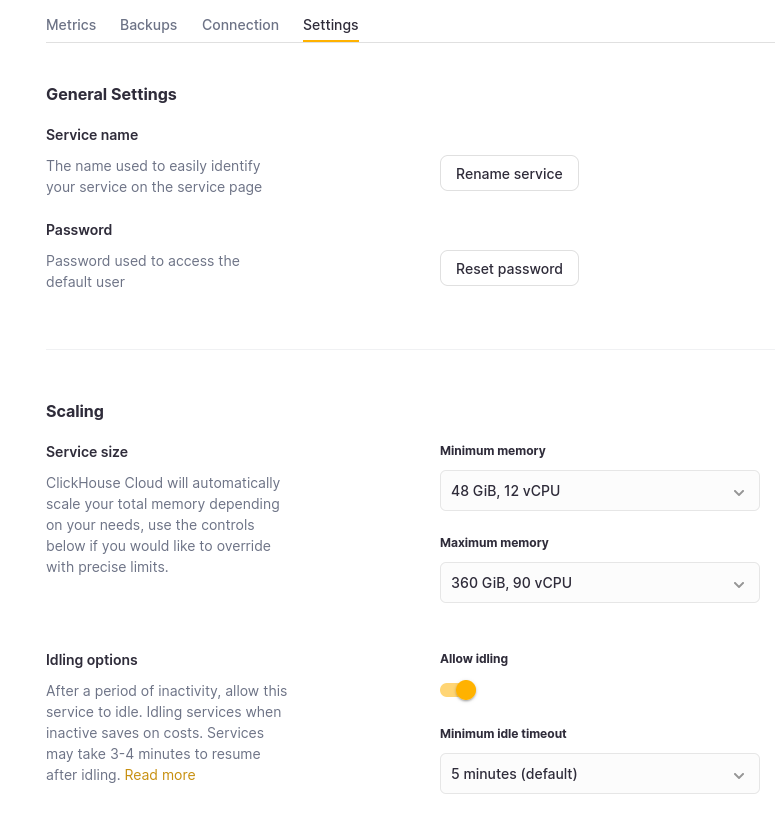This screenshot has height=814, width=775.
Task: Click the 5 minutes (default) timeout value
Action: click(x=514, y=773)
